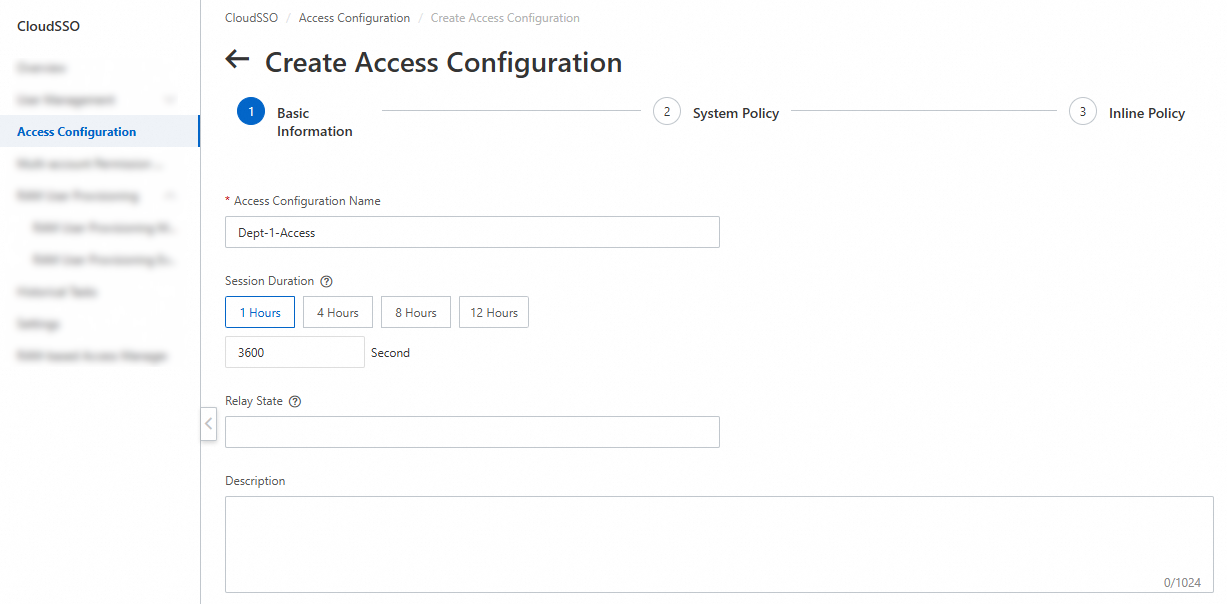Screen dimensions: 1227x604
Task: Click the Relay State help icon
Action: click(x=295, y=401)
